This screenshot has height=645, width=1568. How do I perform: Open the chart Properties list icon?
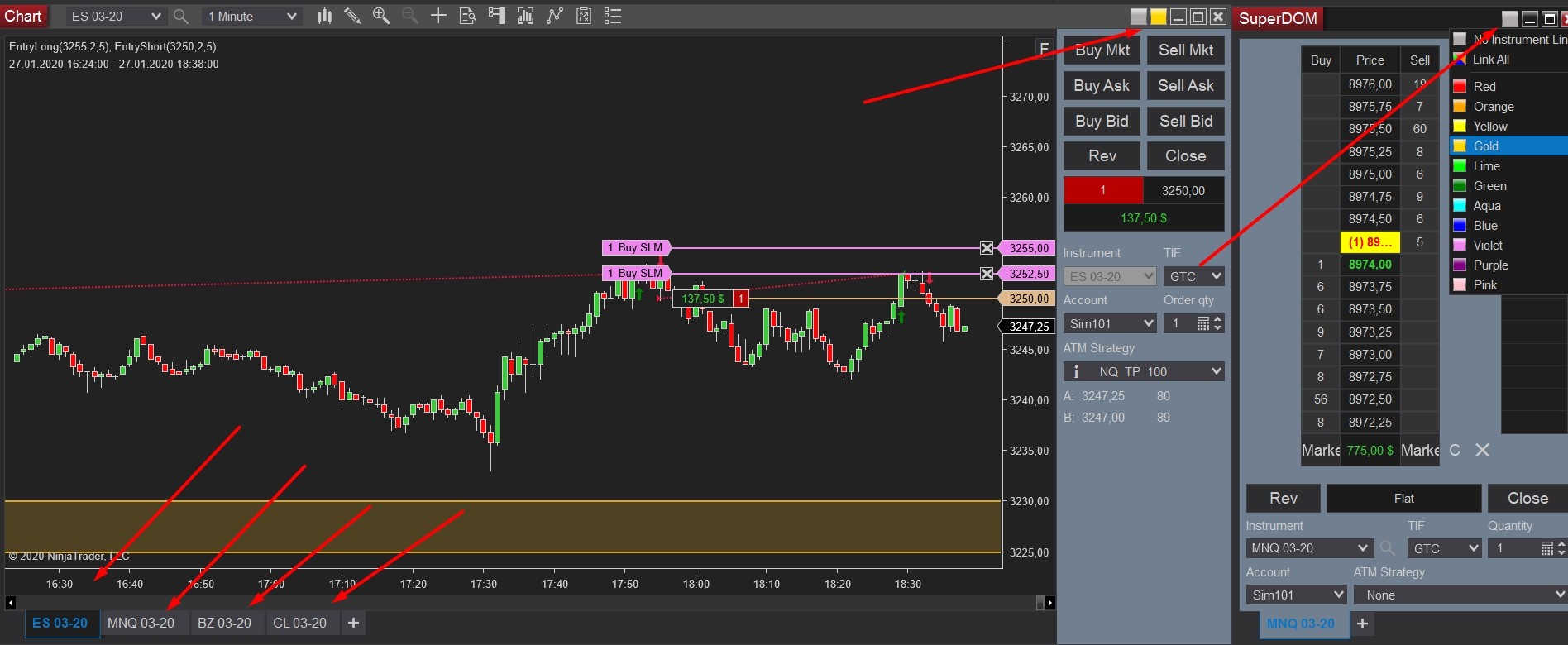point(613,16)
